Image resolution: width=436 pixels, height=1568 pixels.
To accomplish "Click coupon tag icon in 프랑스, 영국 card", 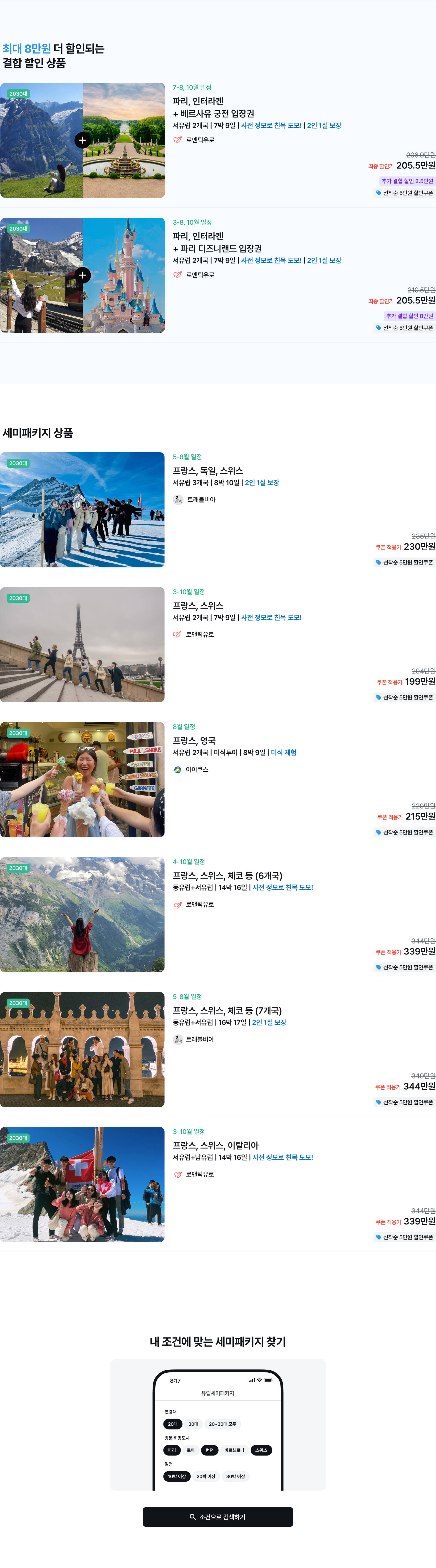I will 379,832.
